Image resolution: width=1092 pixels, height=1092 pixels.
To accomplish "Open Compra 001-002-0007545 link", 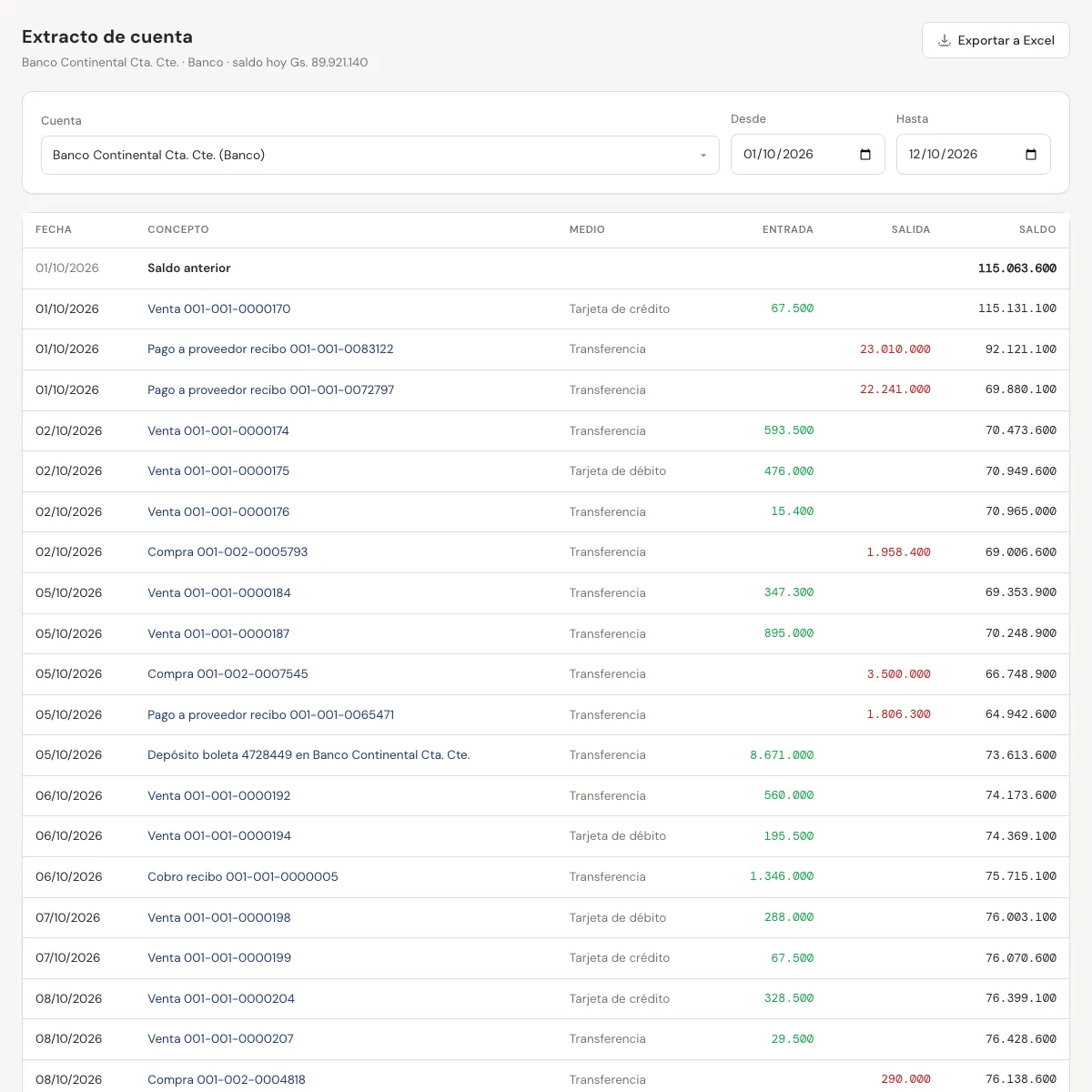I will click(227, 674).
